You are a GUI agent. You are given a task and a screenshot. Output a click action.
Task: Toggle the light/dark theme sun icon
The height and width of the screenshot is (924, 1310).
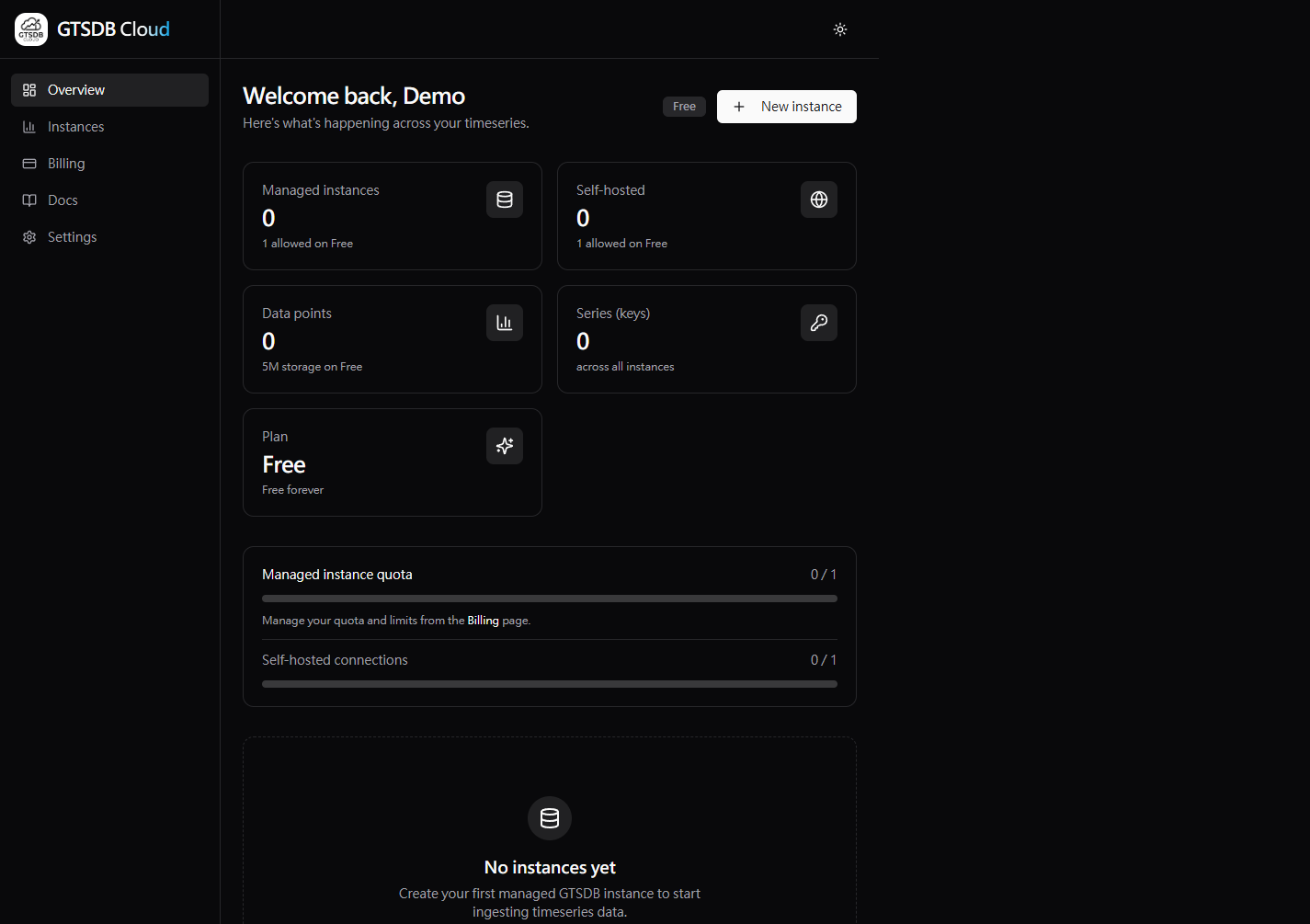coord(840,29)
